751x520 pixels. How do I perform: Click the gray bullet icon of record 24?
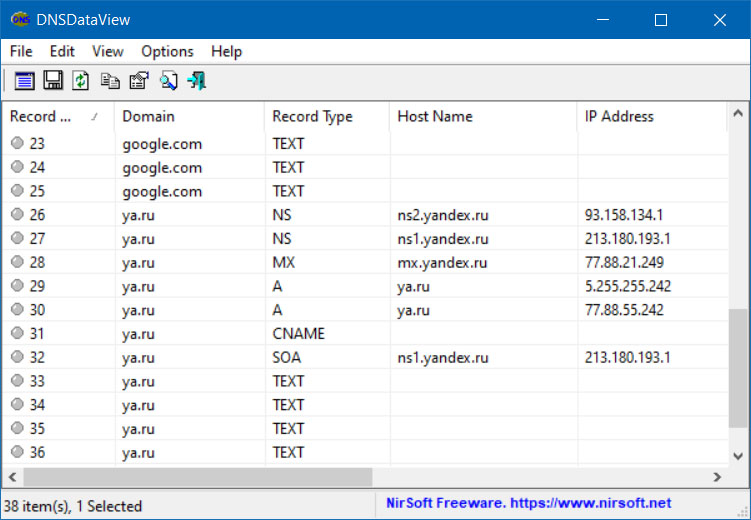click(x=17, y=166)
